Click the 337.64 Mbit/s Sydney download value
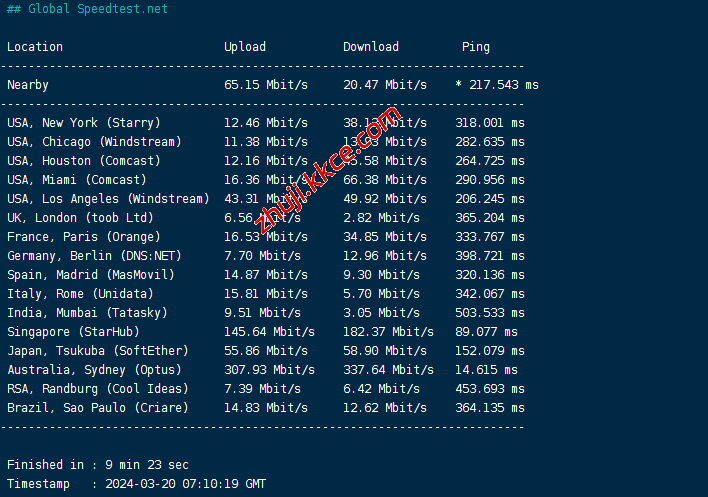The height and width of the screenshot is (497, 708). (x=389, y=370)
